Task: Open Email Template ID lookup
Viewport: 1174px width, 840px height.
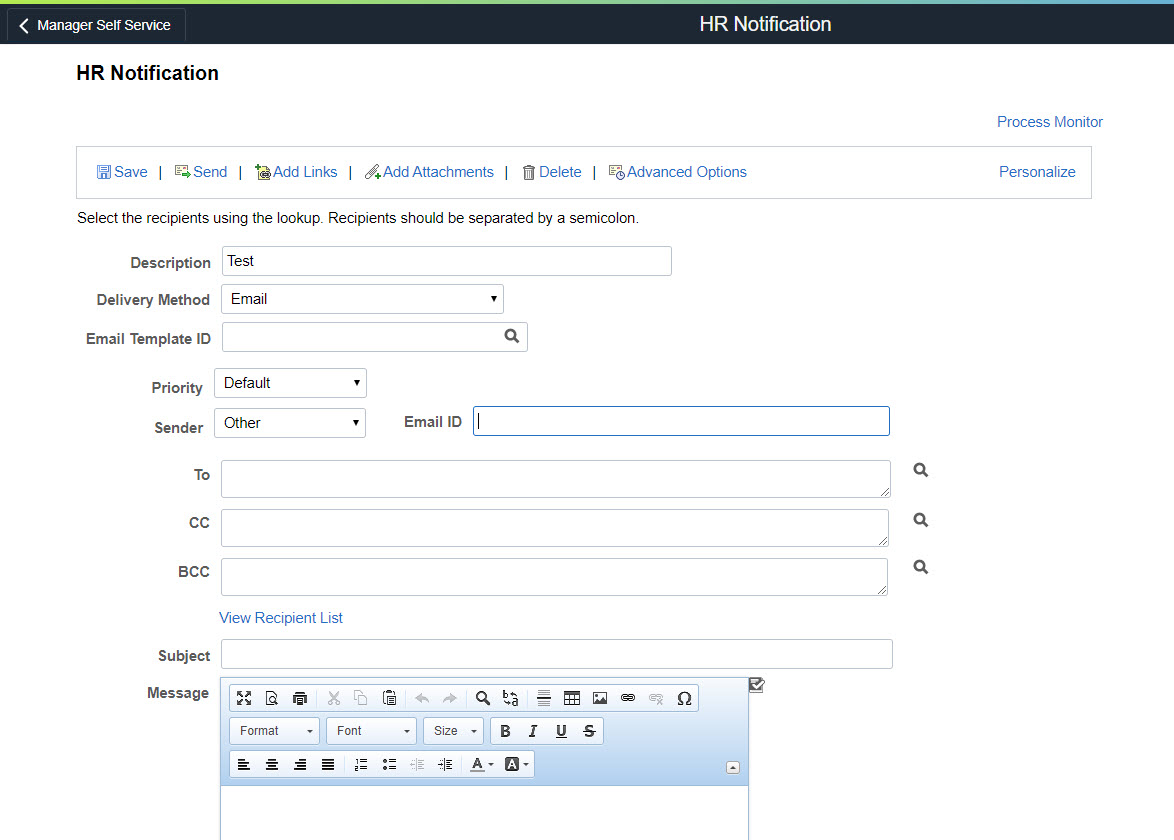Action: tap(512, 337)
